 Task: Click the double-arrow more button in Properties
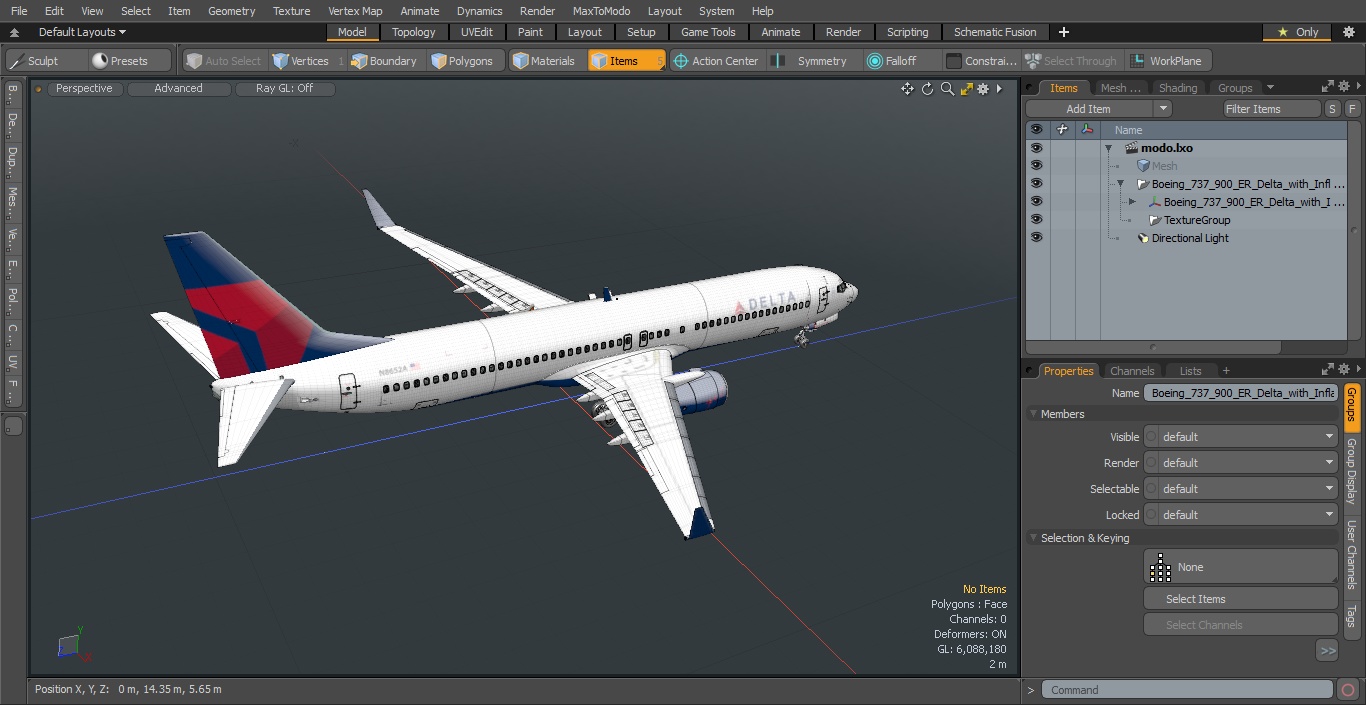[1327, 650]
